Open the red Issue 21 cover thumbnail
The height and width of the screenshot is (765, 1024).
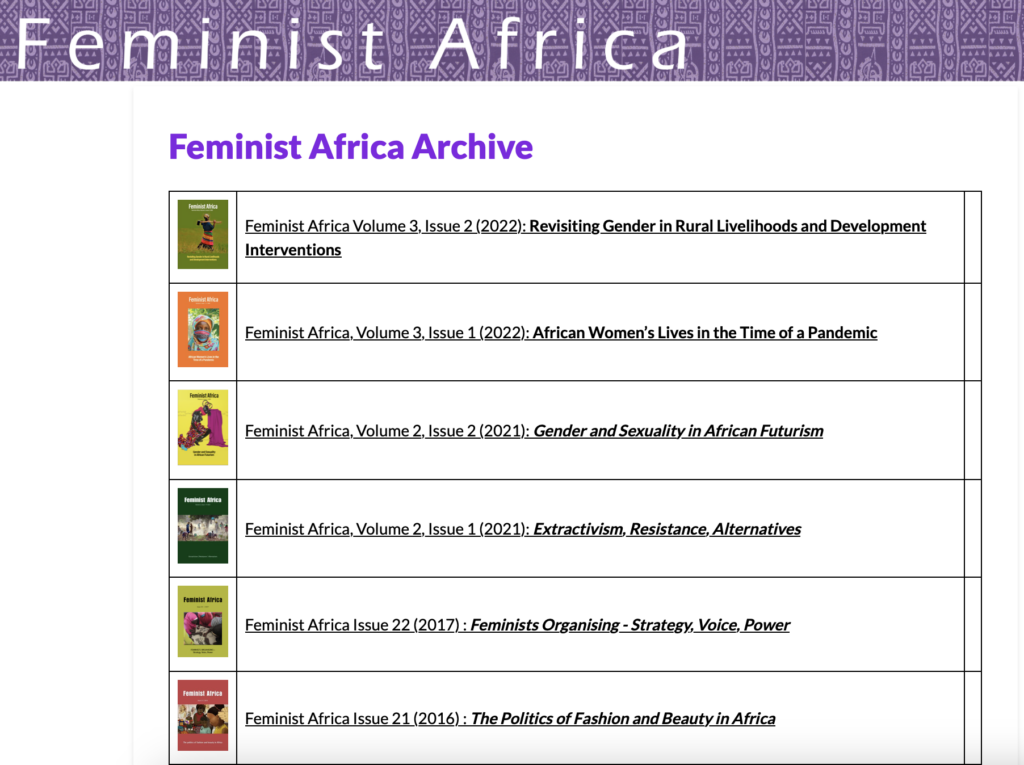pos(203,716)
